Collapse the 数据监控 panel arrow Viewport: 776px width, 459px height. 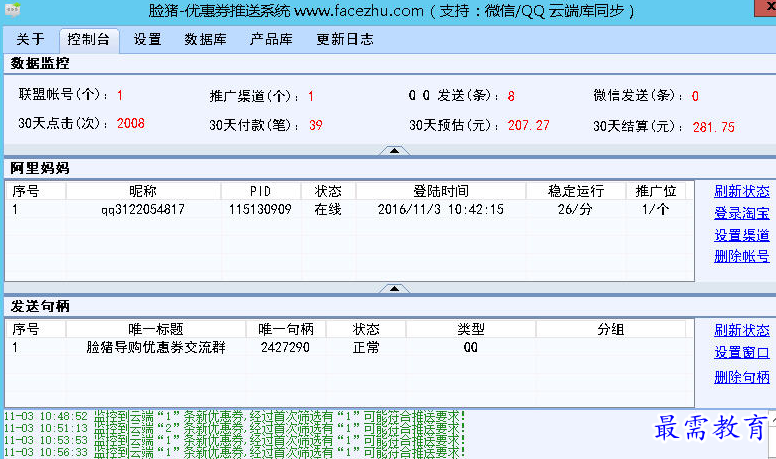coord(394,151)
